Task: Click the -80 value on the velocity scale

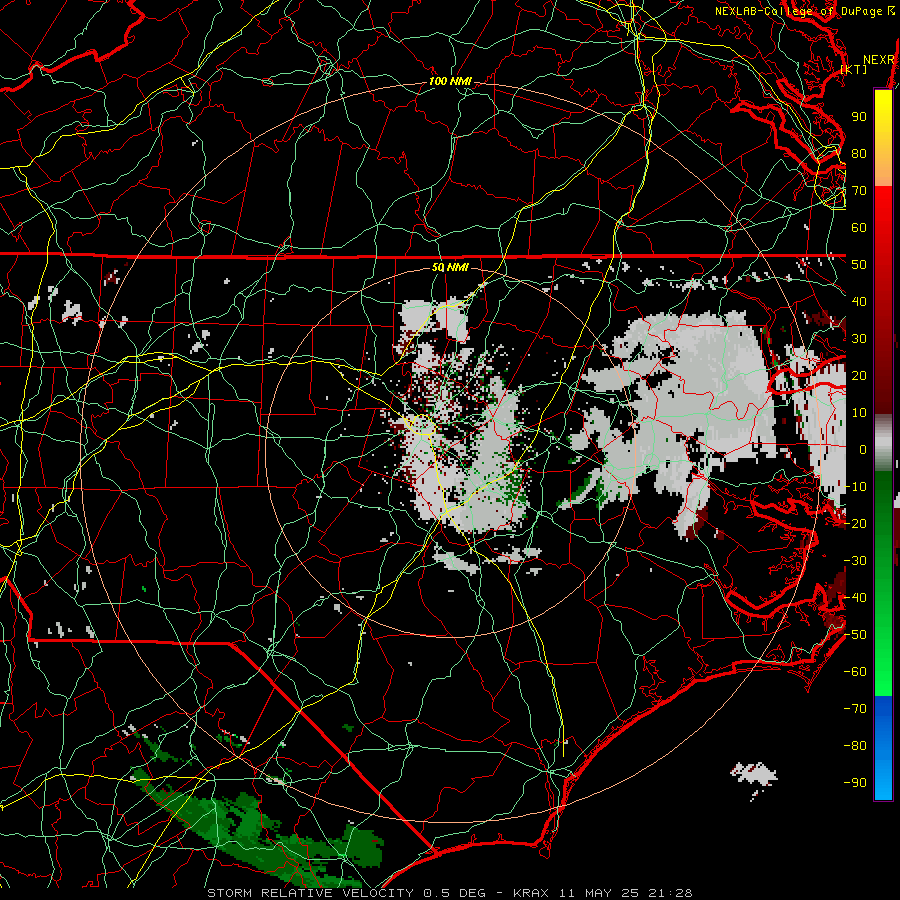Action: click(855, 746)
